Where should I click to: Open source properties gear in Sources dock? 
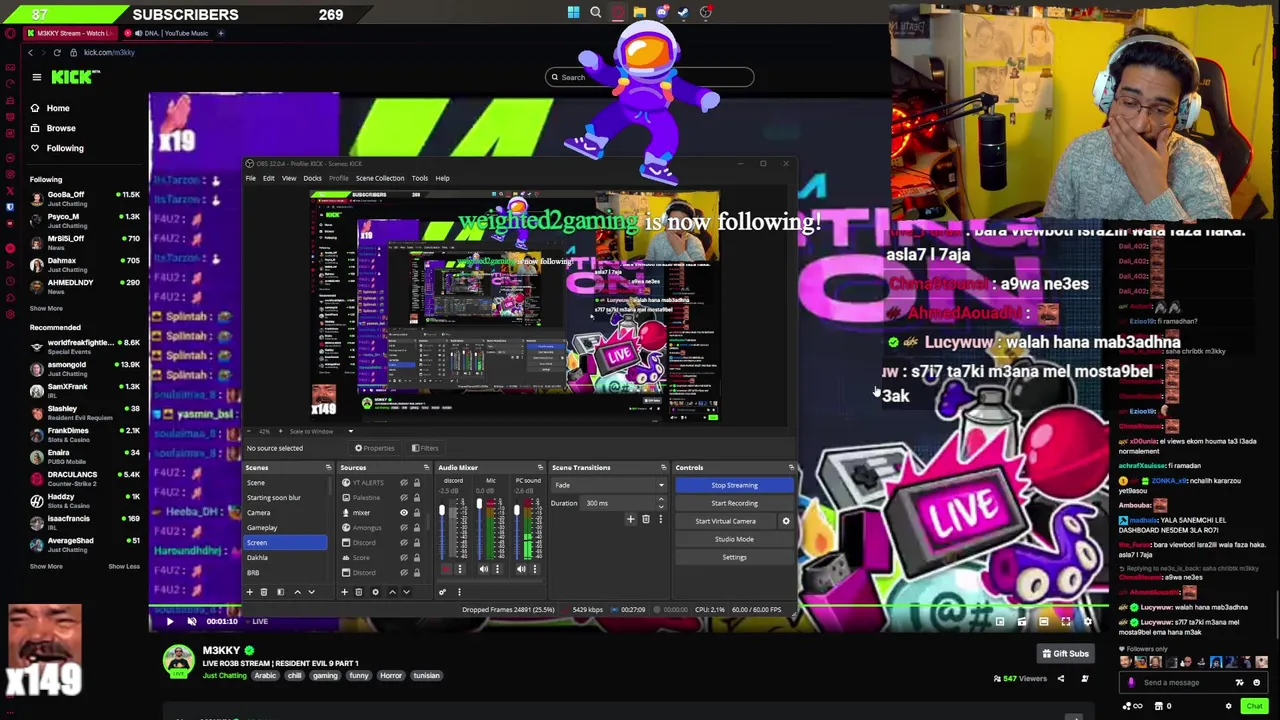376,592
